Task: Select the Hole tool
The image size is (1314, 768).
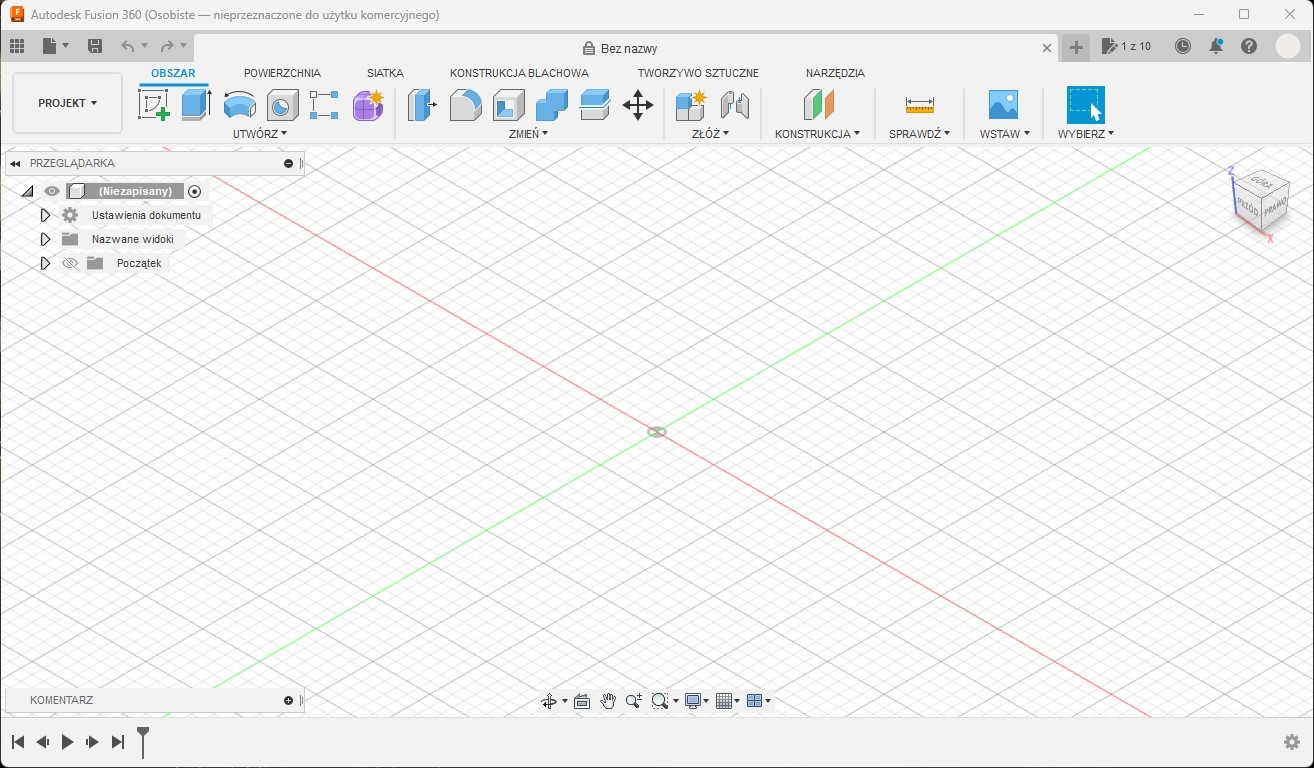Action: pos(282,105)
